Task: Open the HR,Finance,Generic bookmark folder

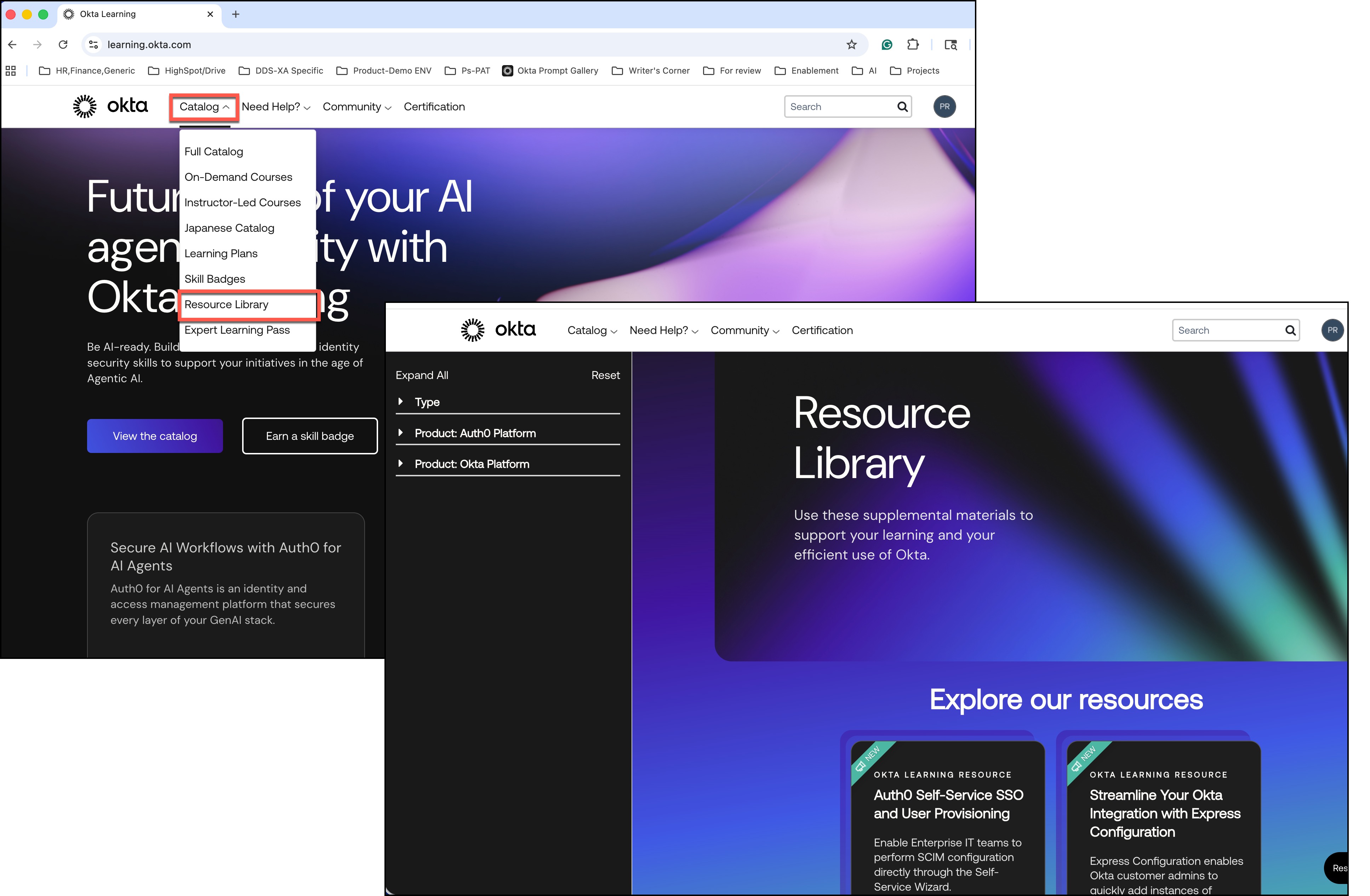Action: [x=87, y=71]
